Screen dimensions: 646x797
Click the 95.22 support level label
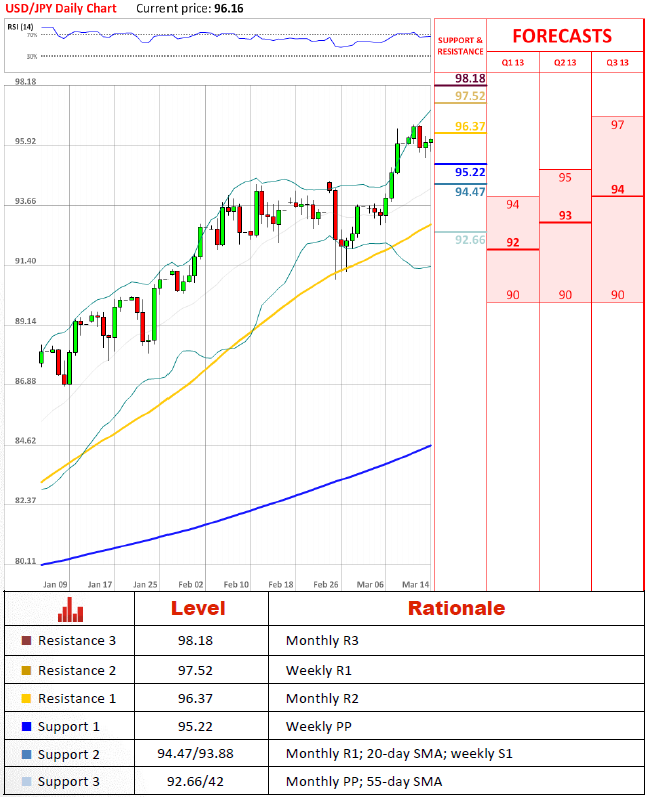pyautogui.click(x=470, y=172)
